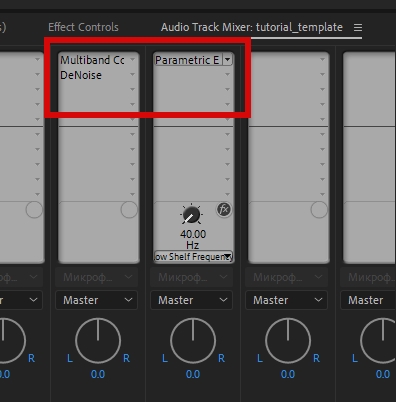The height and width of the screenshot is (402, 396).
Task: Toggle the fx bypass icon on Parametric EQ track
Action: 224,210
